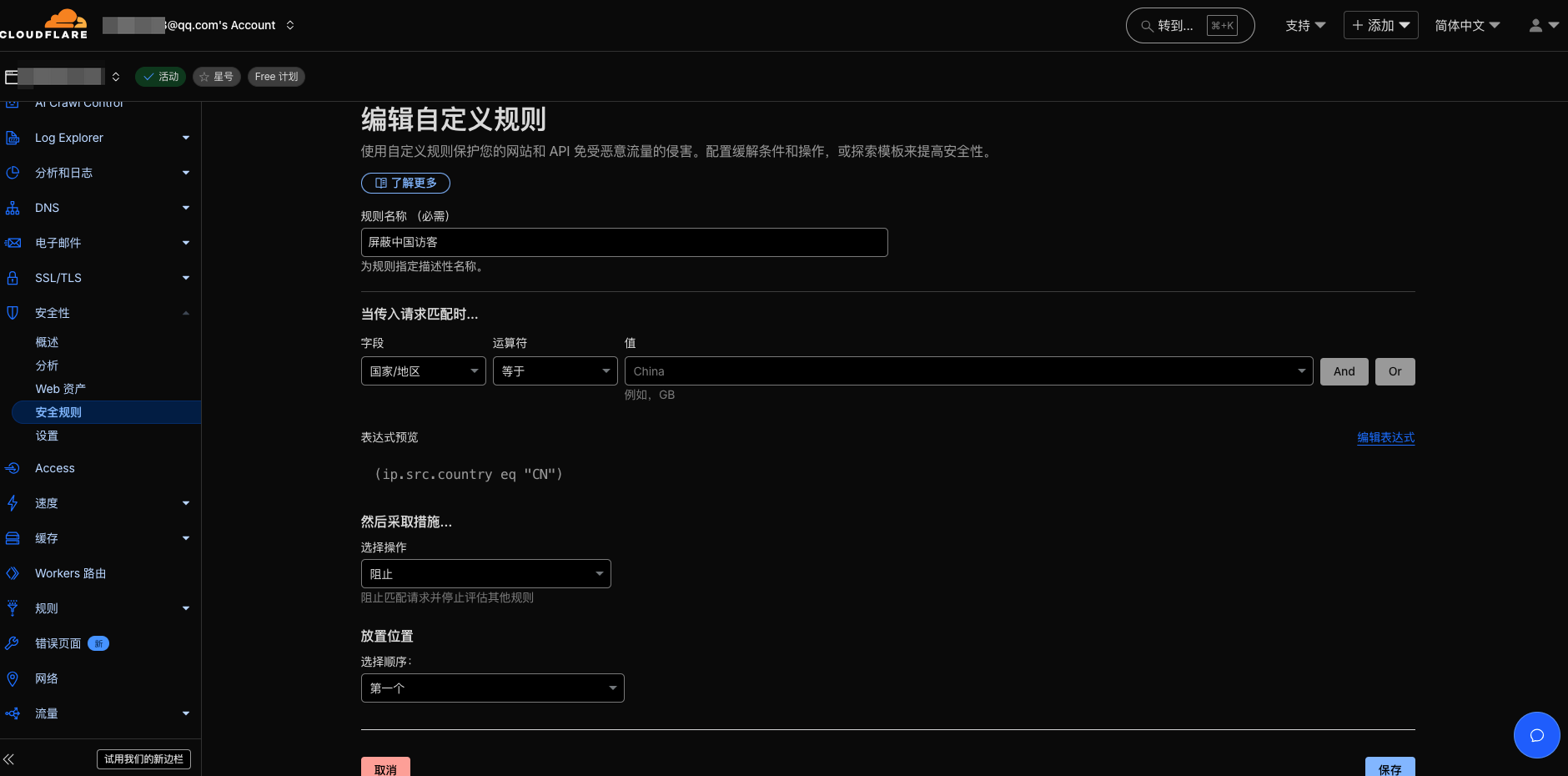Viewport: 1568px width, 776px height.
Task: Collapse the 安全性 sidebar section
Action: click(x=185, y=313)
